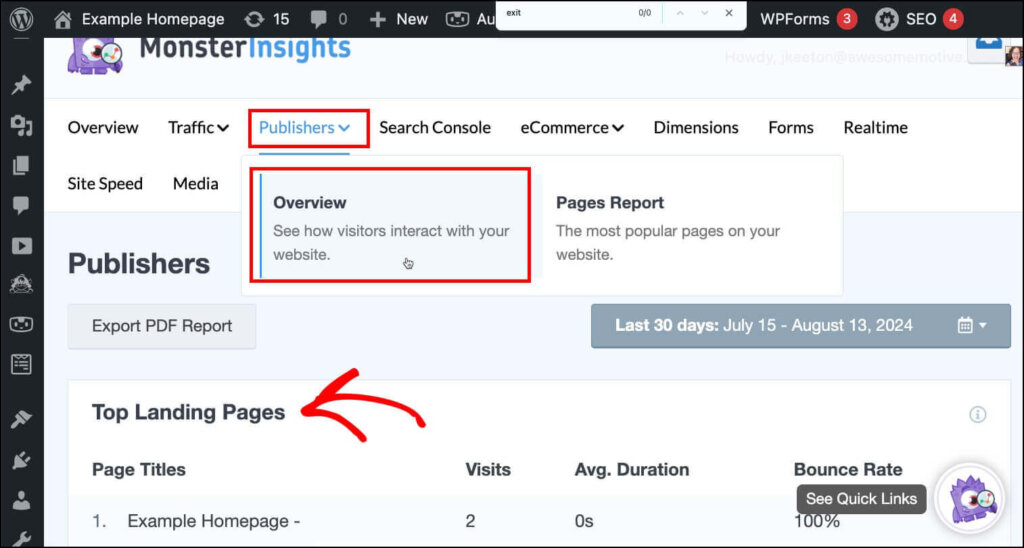Close the find-in-page bar
1024x548 pixels.
click(x=729, y=13)
